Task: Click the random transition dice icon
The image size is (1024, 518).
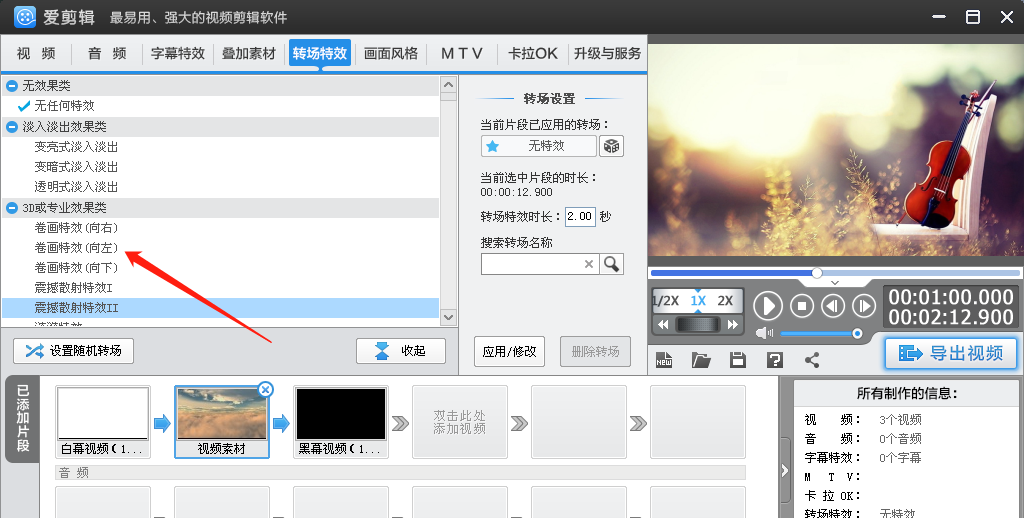Action: [x=611, y=146]
